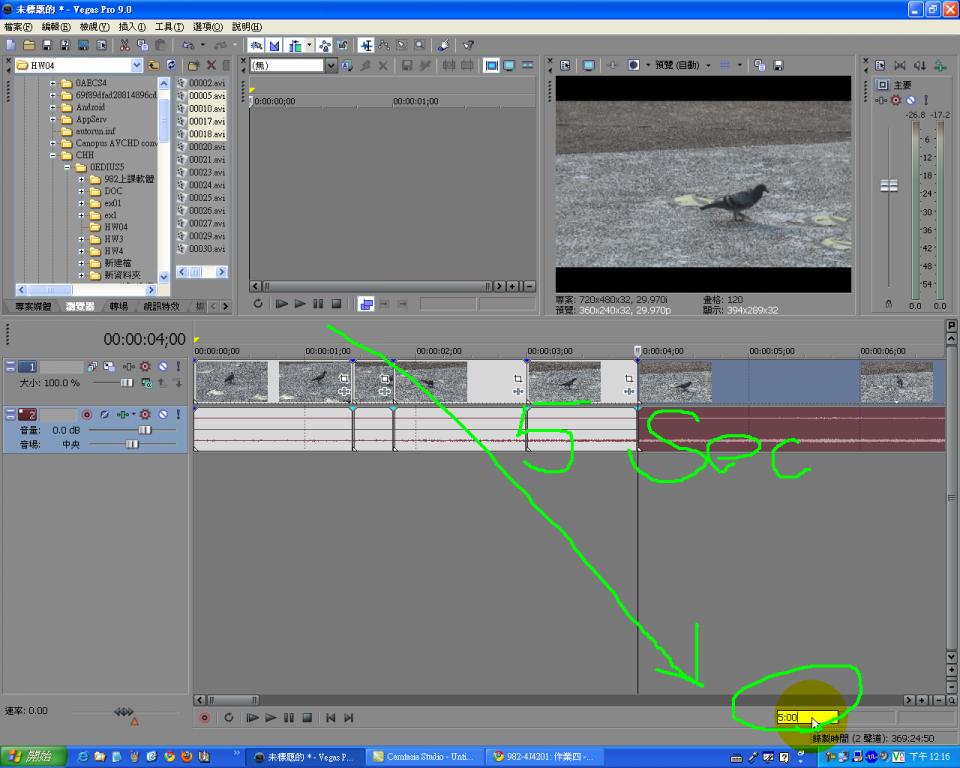Viewport: 960px width, 768px height.
Task: Click the Event Pan/Crop icon on first clip
Action: [343, 378]
